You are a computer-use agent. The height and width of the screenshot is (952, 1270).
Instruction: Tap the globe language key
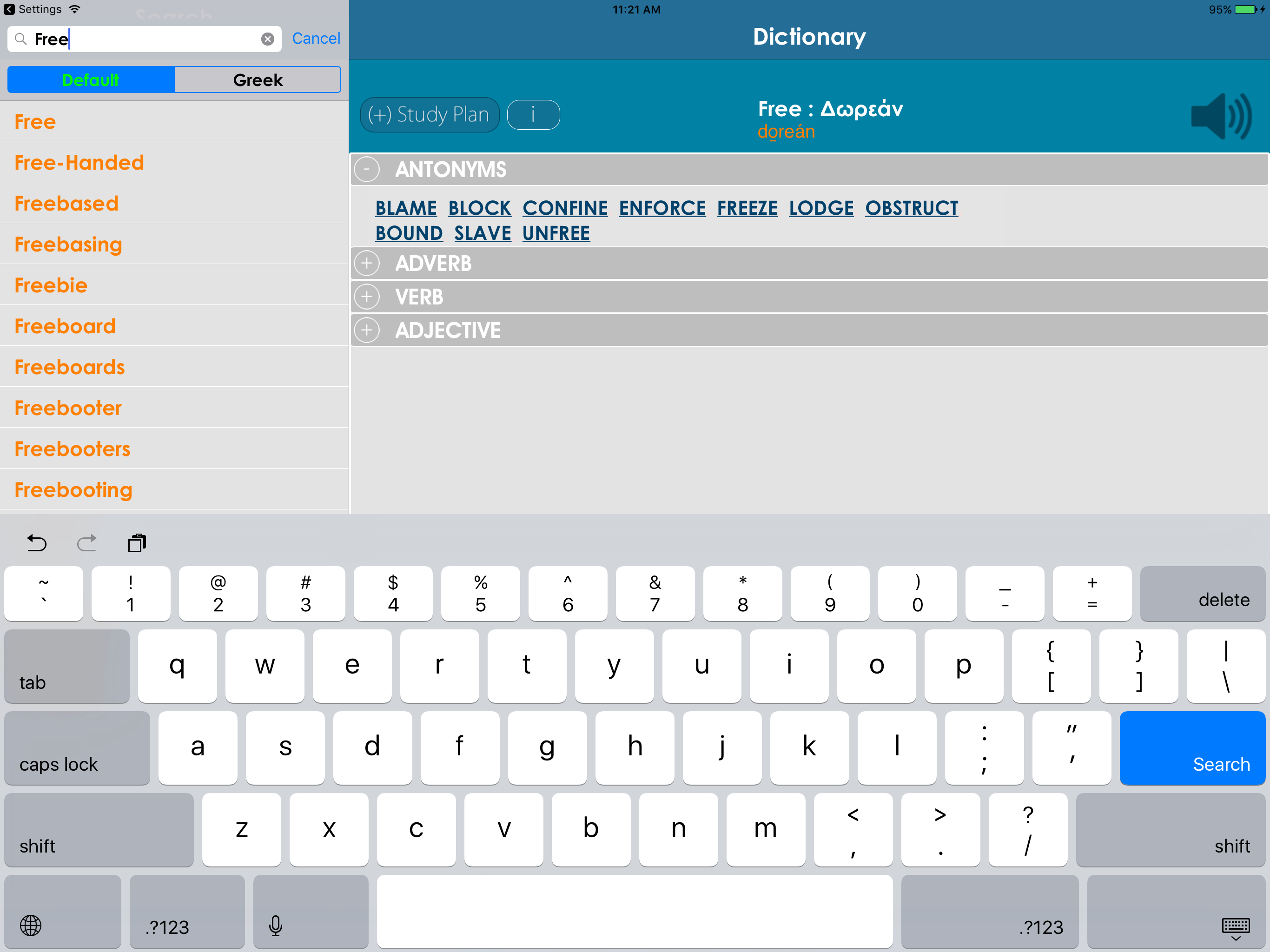pyautogui.click(x=31, y=925)
